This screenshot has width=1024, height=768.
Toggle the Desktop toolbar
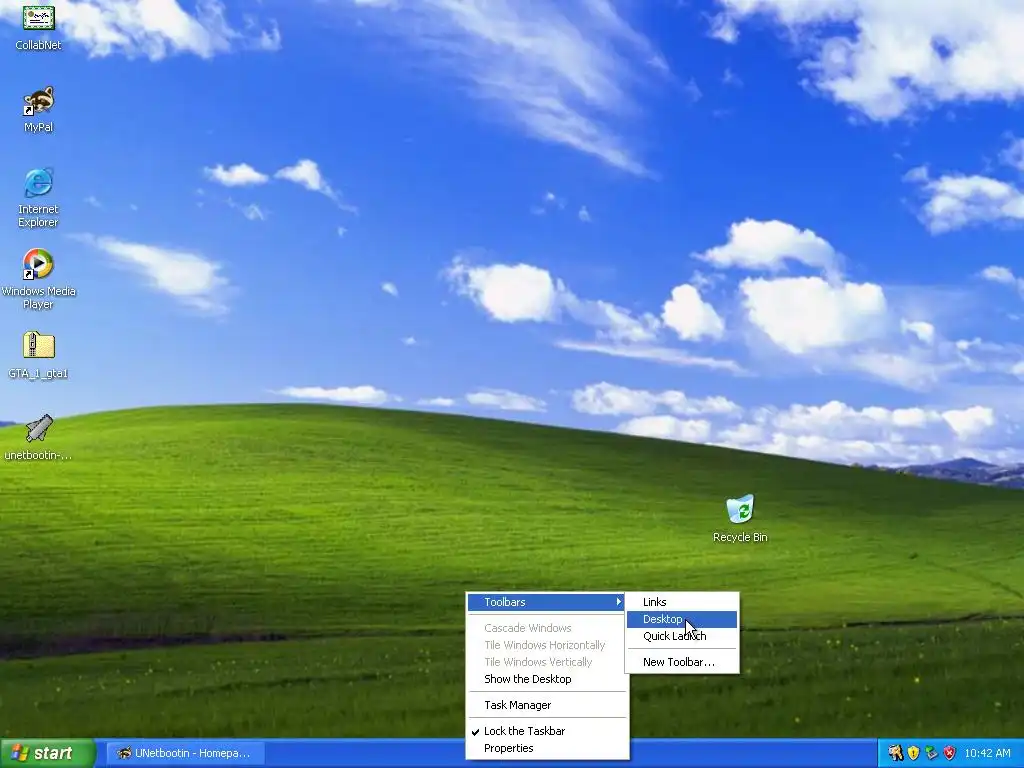pyautogui.click(x=682, y=619)
